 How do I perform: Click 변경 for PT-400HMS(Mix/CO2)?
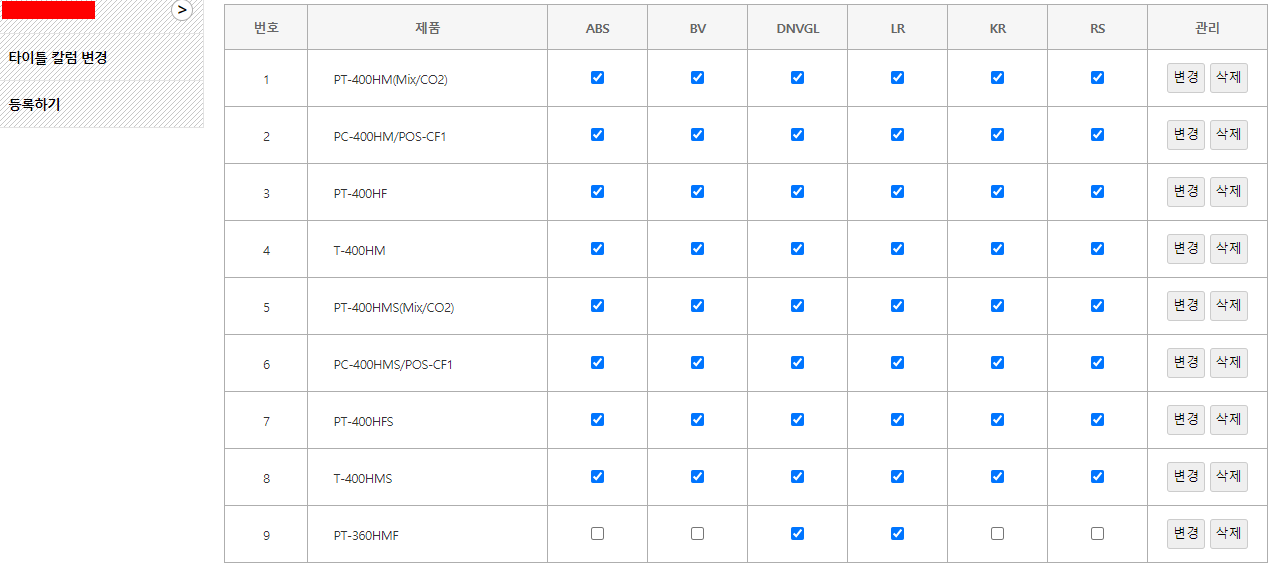[1186, 306]
